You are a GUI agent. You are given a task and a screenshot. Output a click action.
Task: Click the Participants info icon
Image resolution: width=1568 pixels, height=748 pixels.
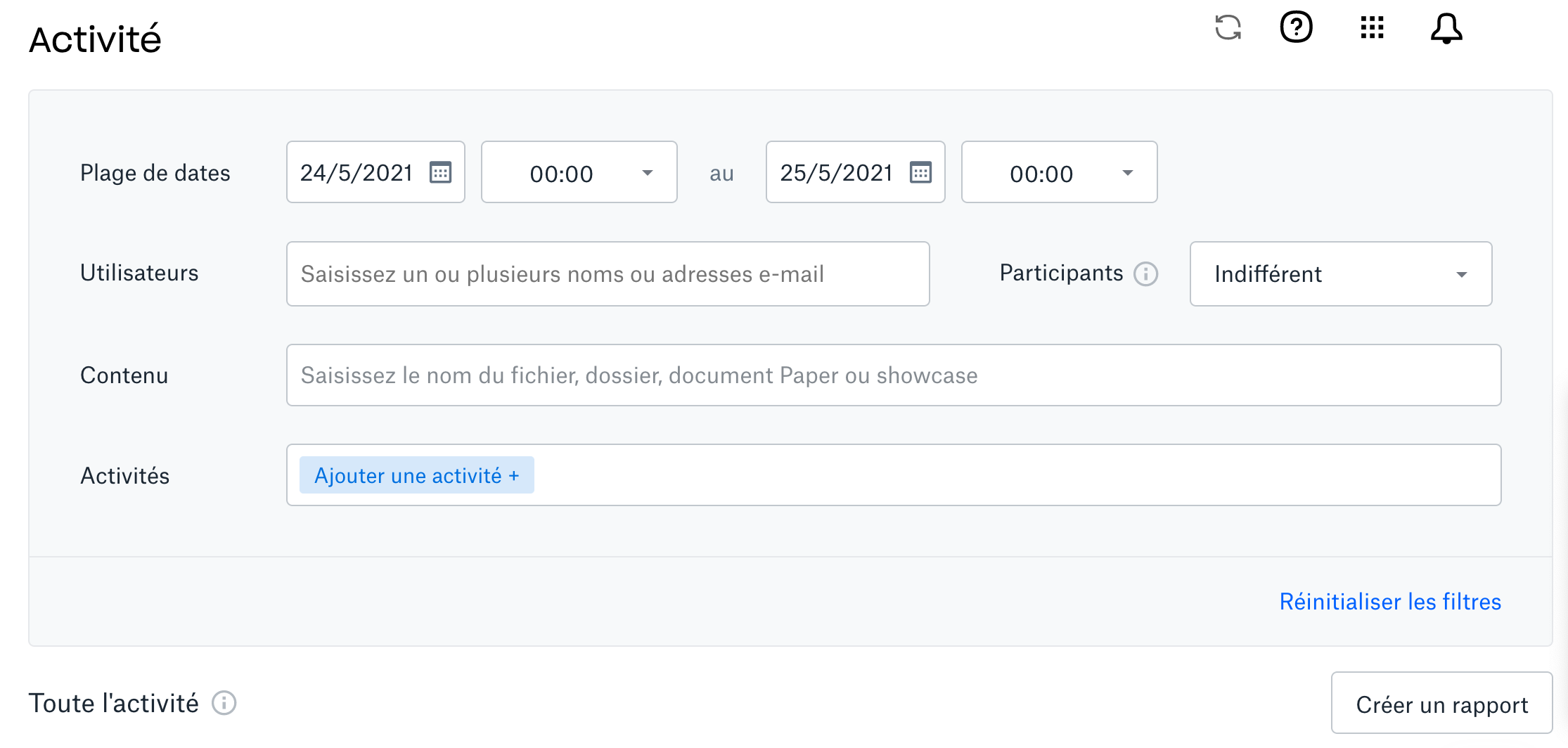tap(1146, 273)
